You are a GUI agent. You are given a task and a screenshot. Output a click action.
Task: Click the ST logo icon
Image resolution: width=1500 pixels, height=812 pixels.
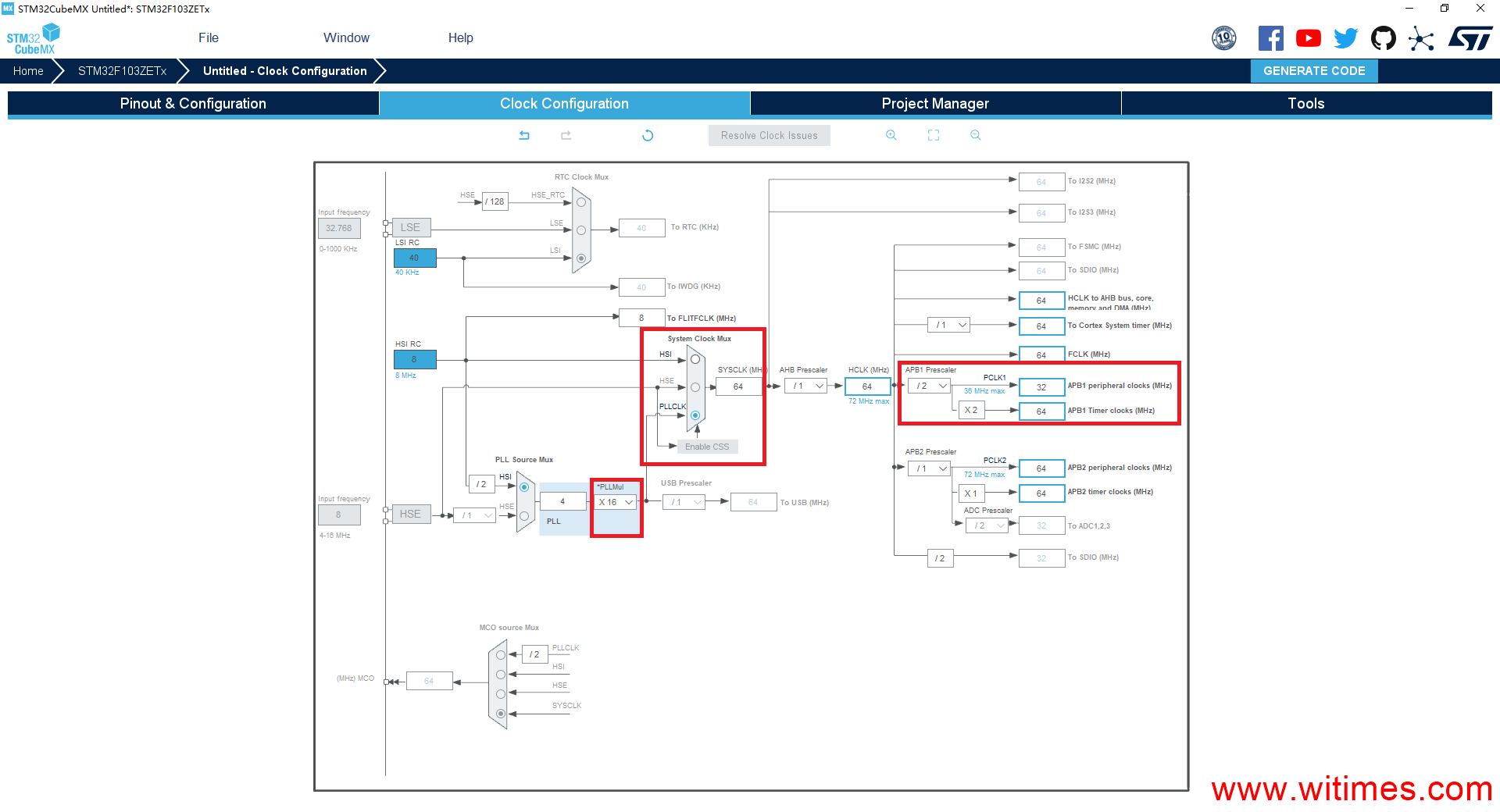pyautogui.click(x=1470, y=37)
